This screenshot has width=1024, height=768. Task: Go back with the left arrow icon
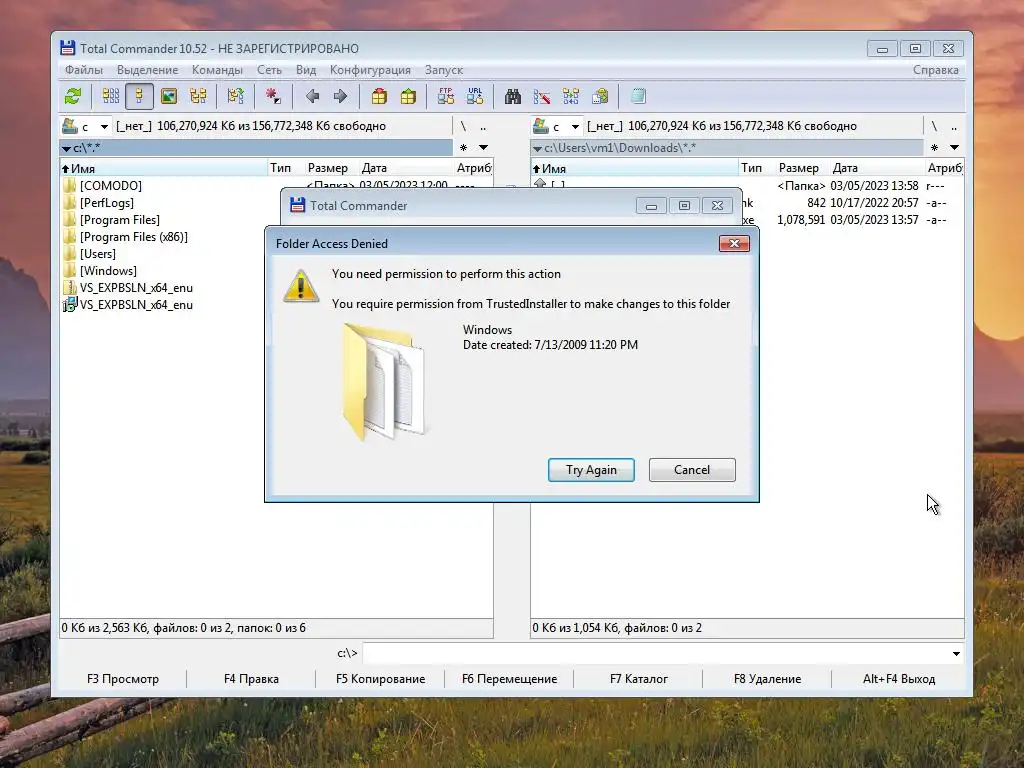coord(312,97)
